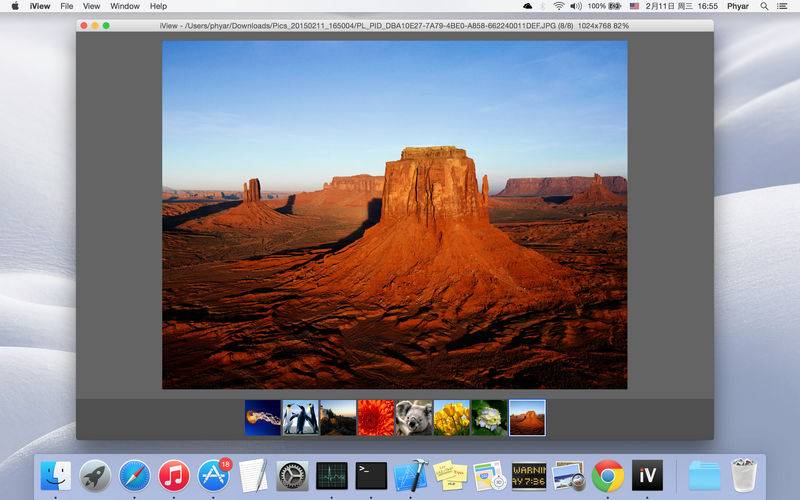Minimize iView with the yellow button
Image resolution: width=800 pixels, height=500 pixels.
click(95, 26)
